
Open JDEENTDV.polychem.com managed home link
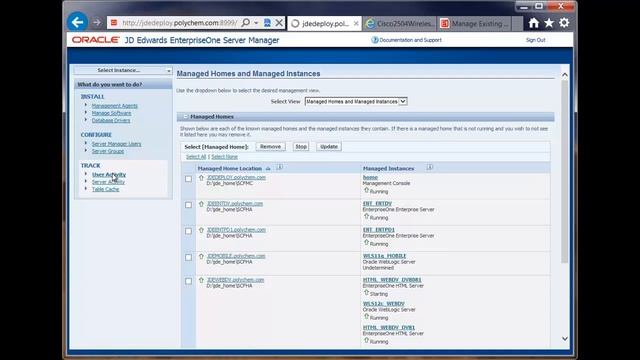click(235, 204)
